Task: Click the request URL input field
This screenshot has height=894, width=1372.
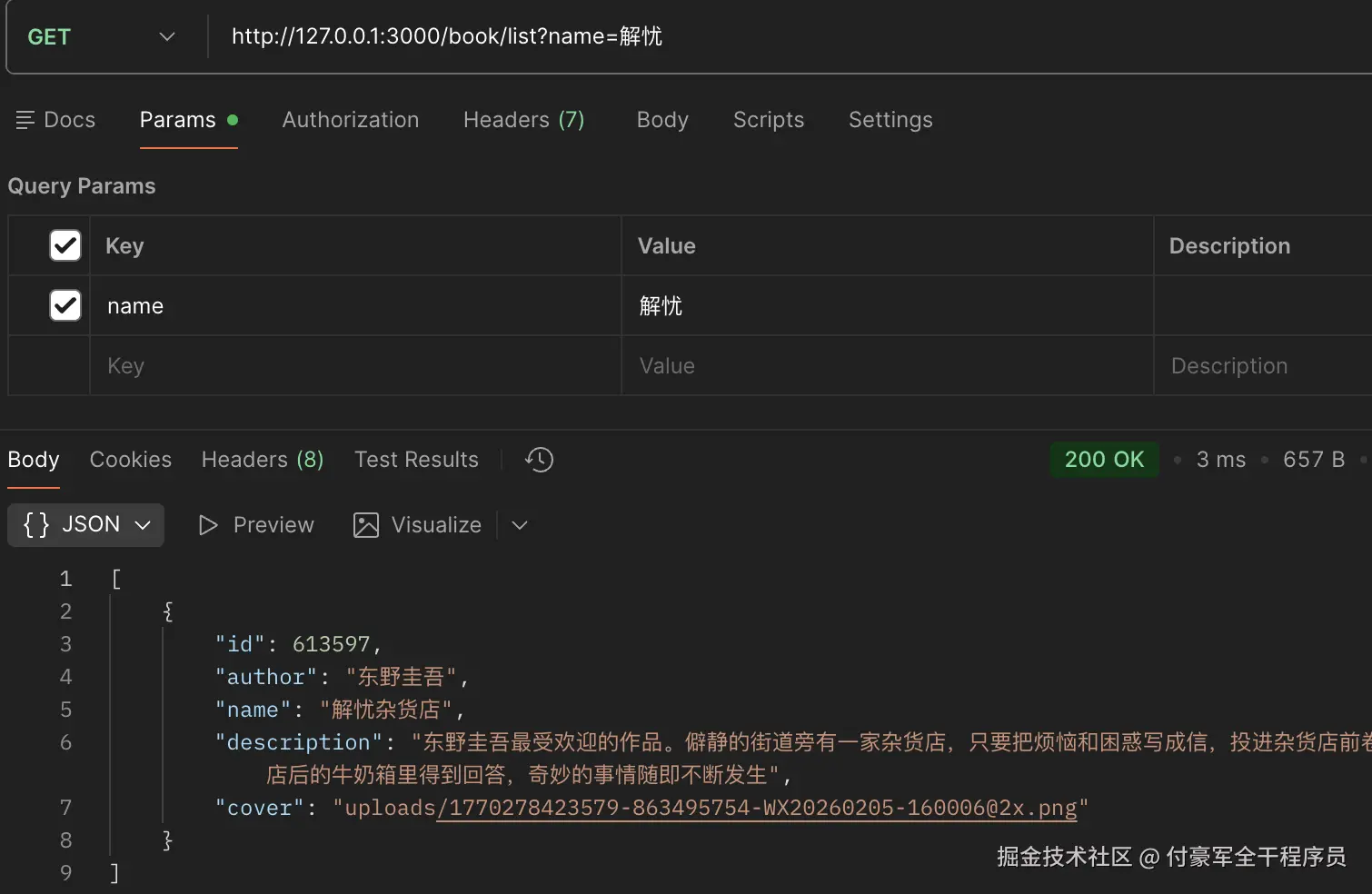Action: pos(790,37)
